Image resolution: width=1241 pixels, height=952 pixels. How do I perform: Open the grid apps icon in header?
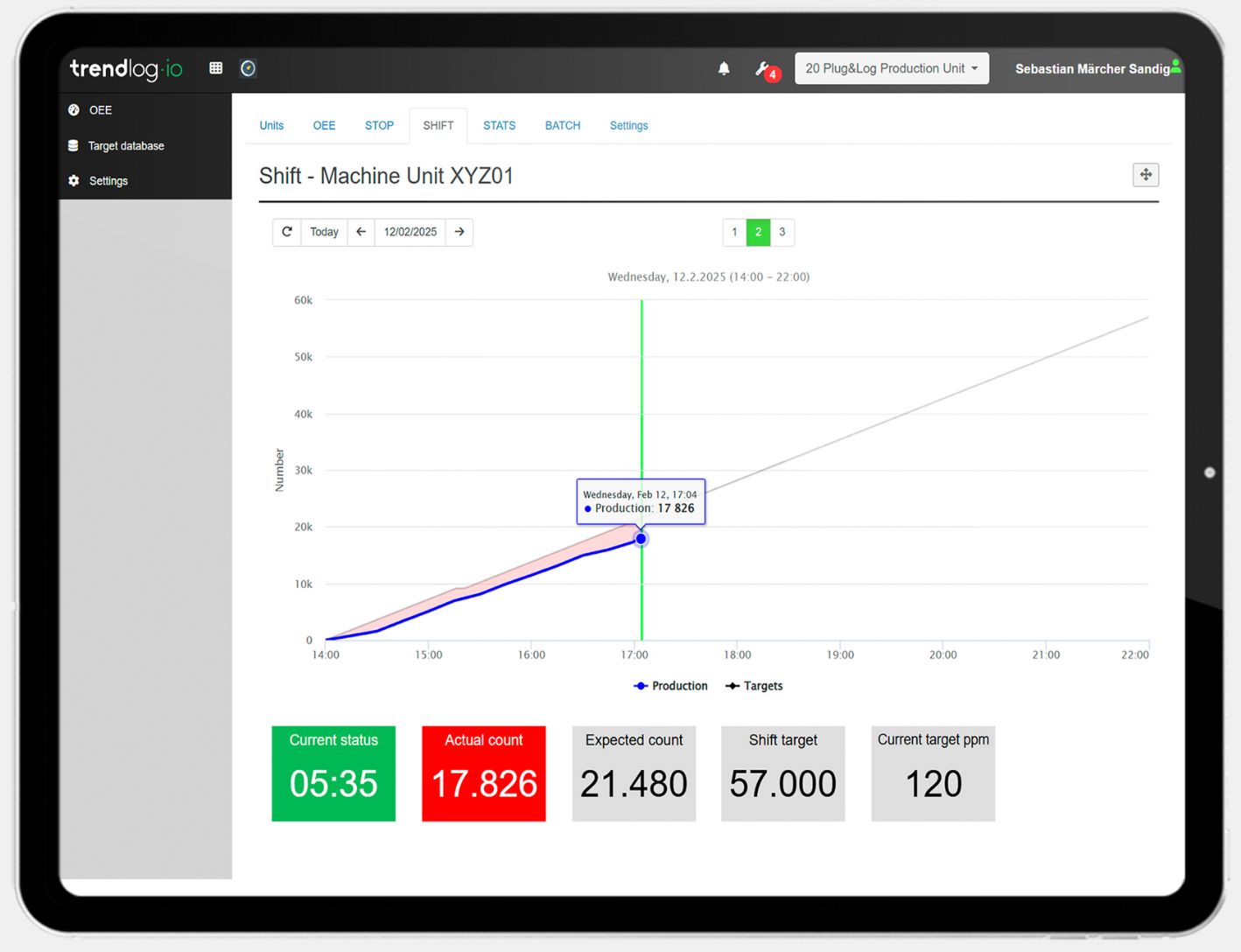click(x=216, y=68)
